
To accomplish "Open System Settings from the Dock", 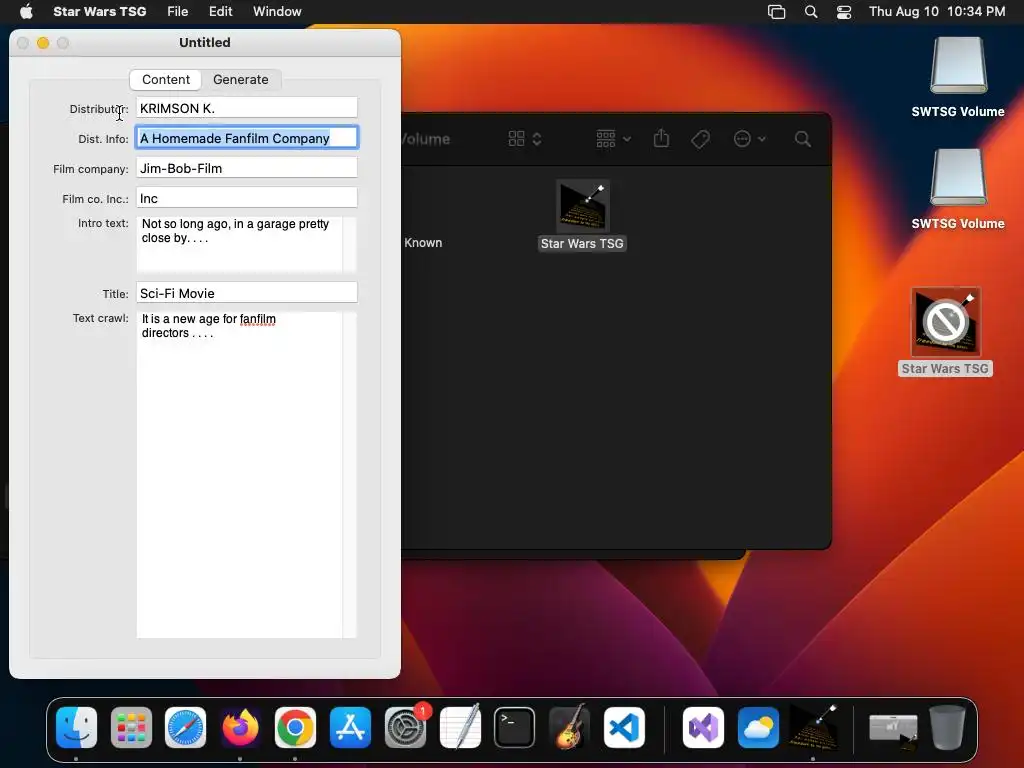I will tap(405, 728).
